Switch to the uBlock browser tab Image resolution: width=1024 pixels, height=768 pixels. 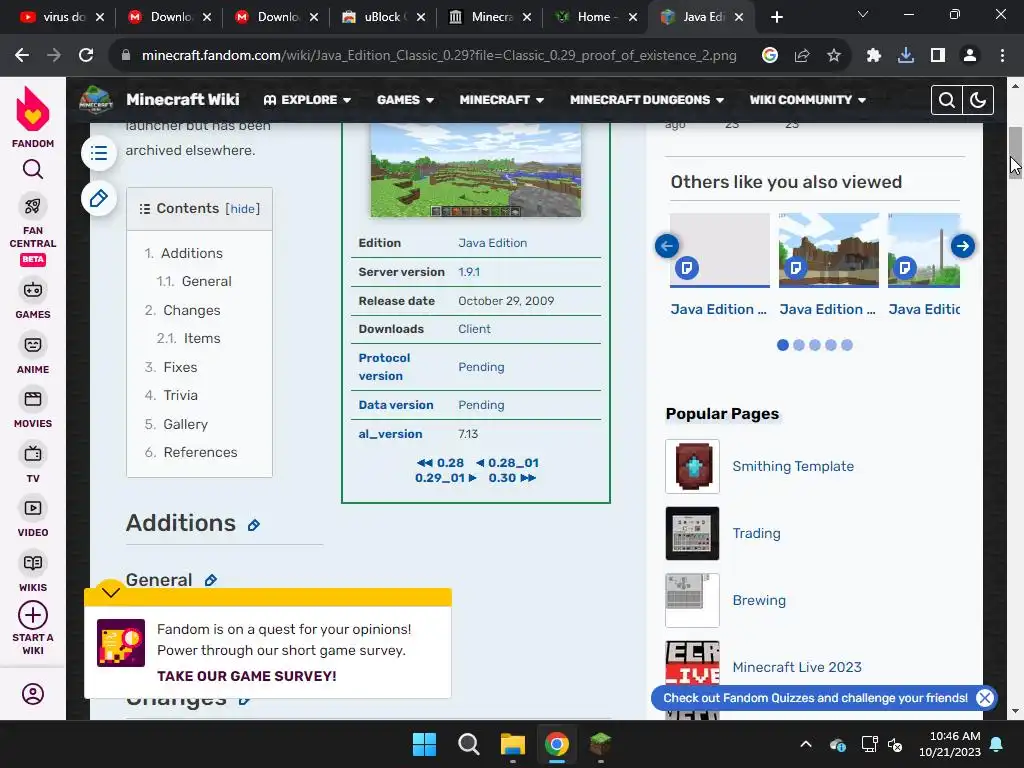pyautogui.click(x=383, y=17)
